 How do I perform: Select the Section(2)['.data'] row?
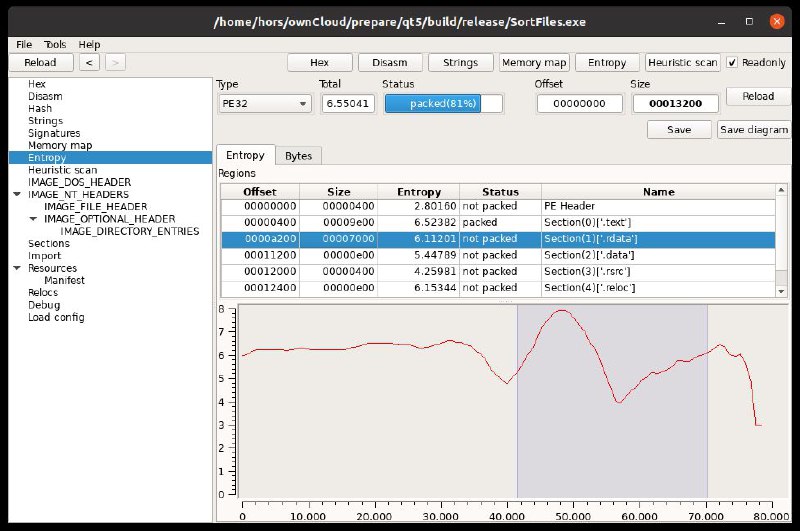pos(498,255)
